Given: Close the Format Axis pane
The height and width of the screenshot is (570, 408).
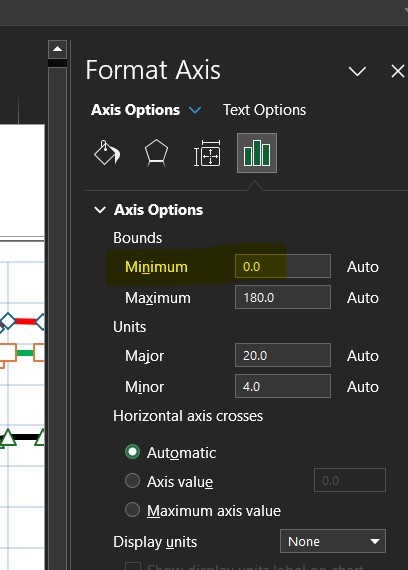Looking at the screenshot, I should 397,71.
